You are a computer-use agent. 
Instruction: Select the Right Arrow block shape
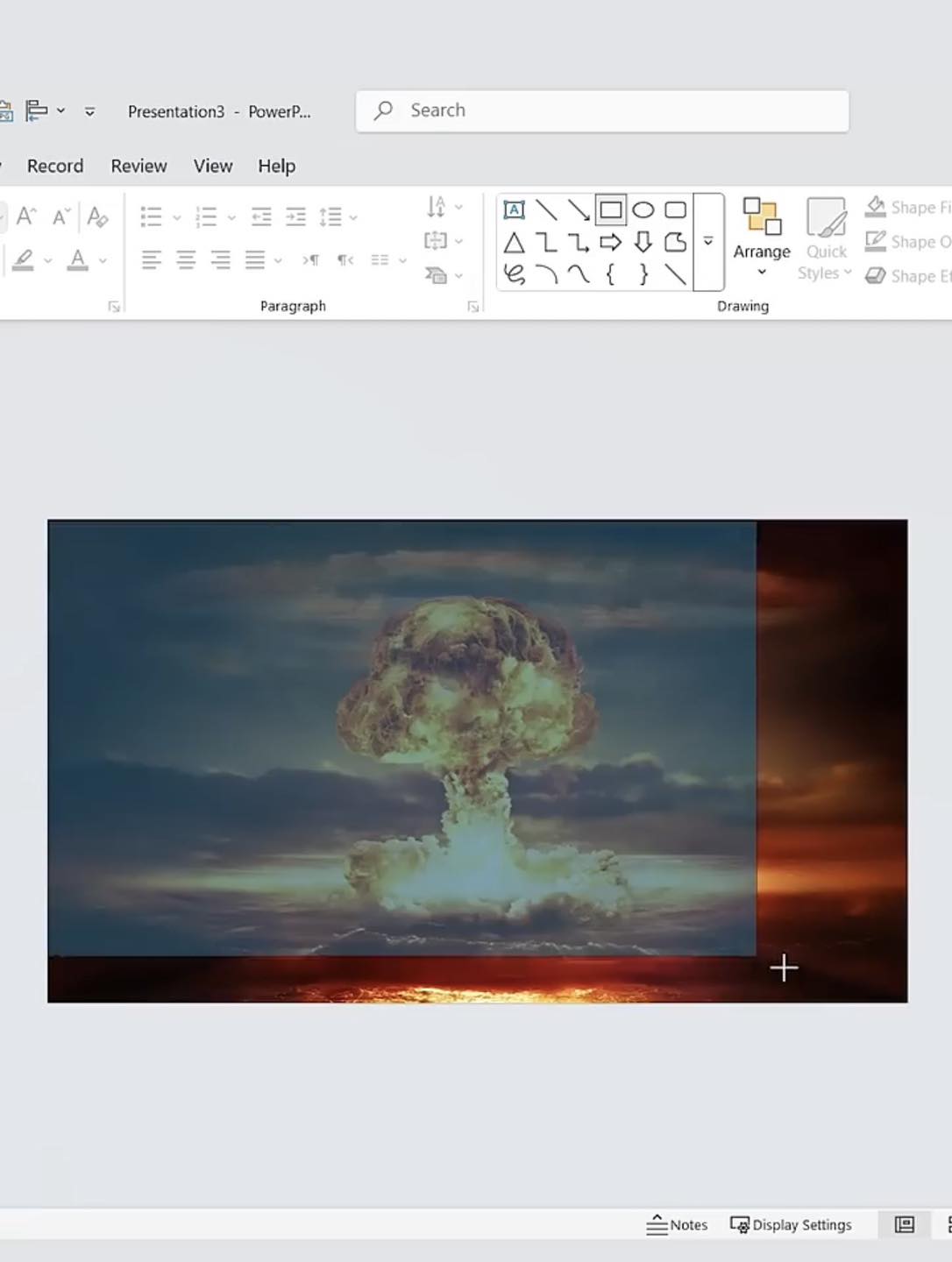pos(611,243)
